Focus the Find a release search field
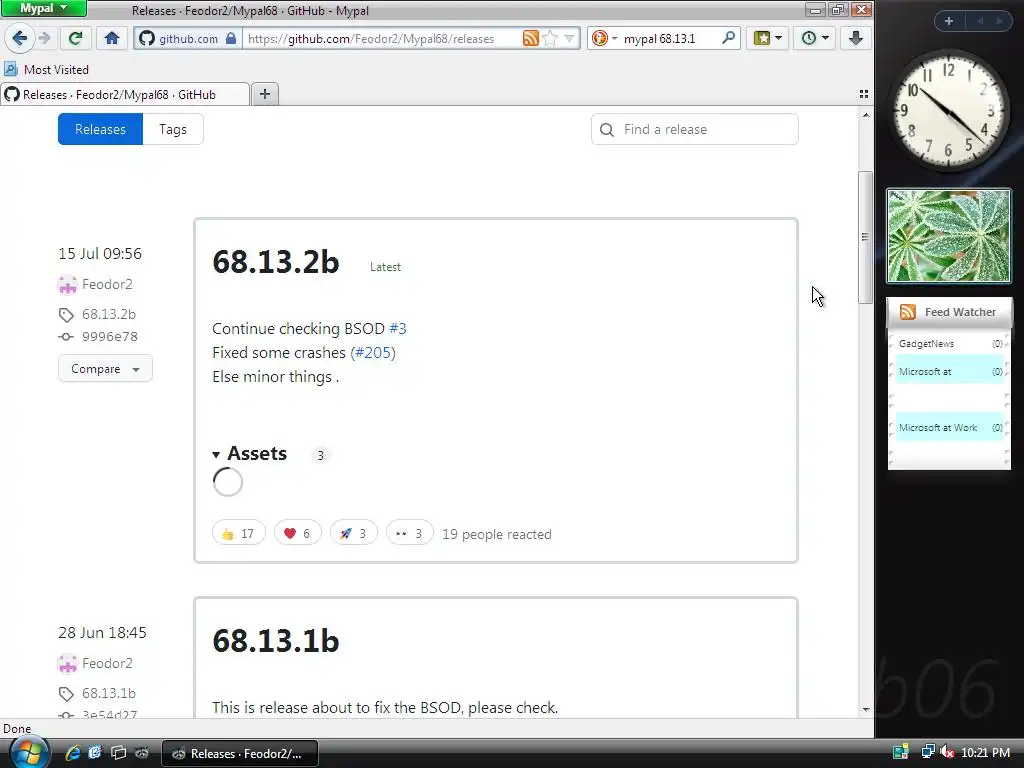Viewport: 1024px width, 768px height. click(695, 129)
